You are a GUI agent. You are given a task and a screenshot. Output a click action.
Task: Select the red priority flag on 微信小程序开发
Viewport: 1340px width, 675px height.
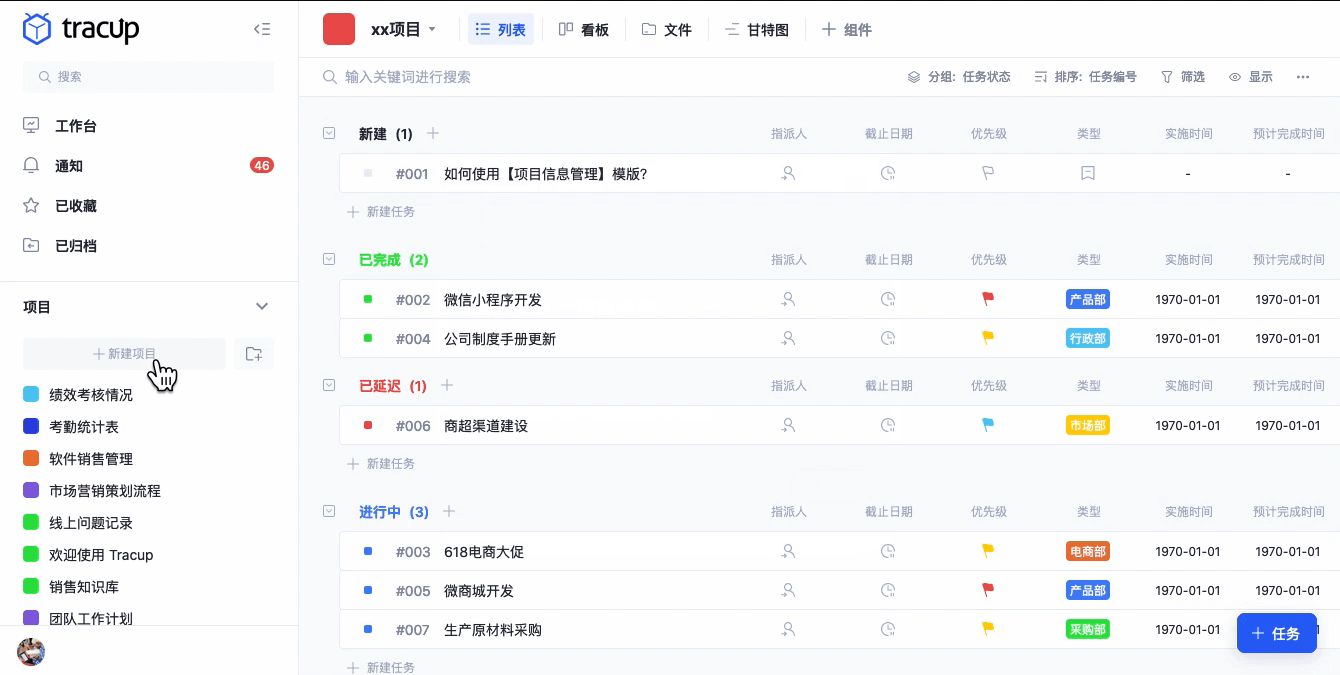coord(987,297)
